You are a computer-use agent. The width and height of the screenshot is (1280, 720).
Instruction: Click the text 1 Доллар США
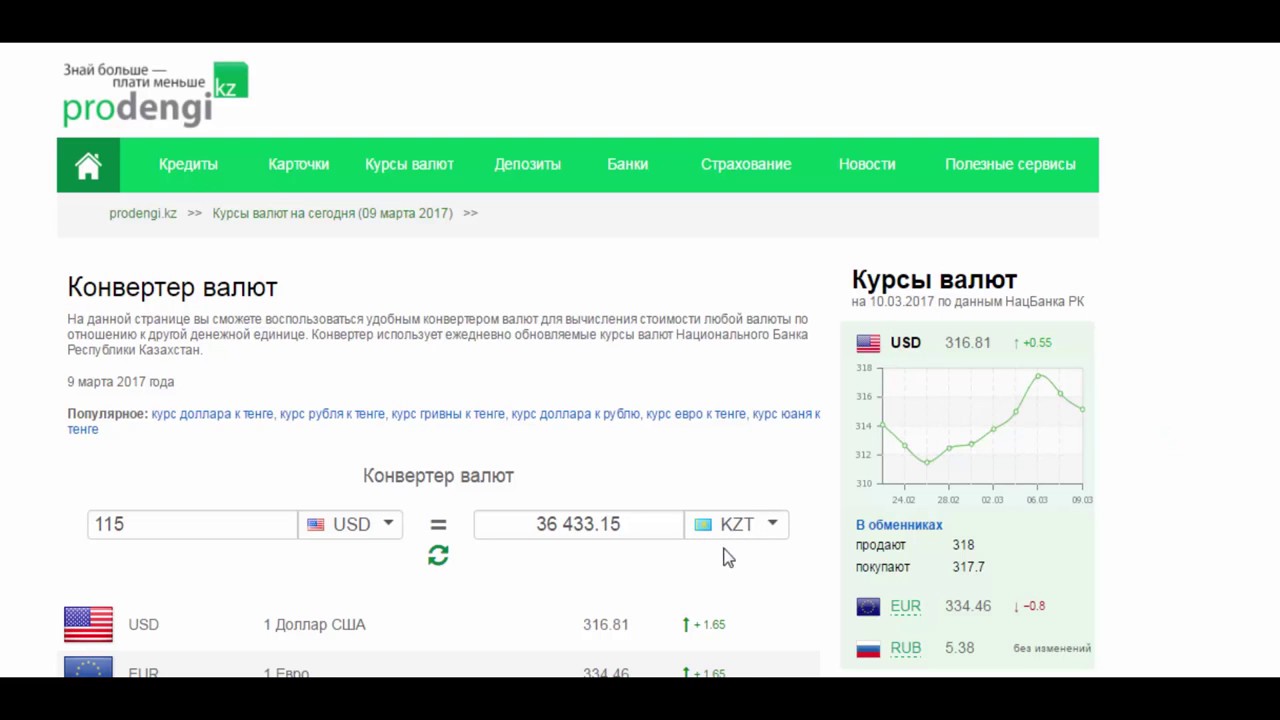coord(314,624)
